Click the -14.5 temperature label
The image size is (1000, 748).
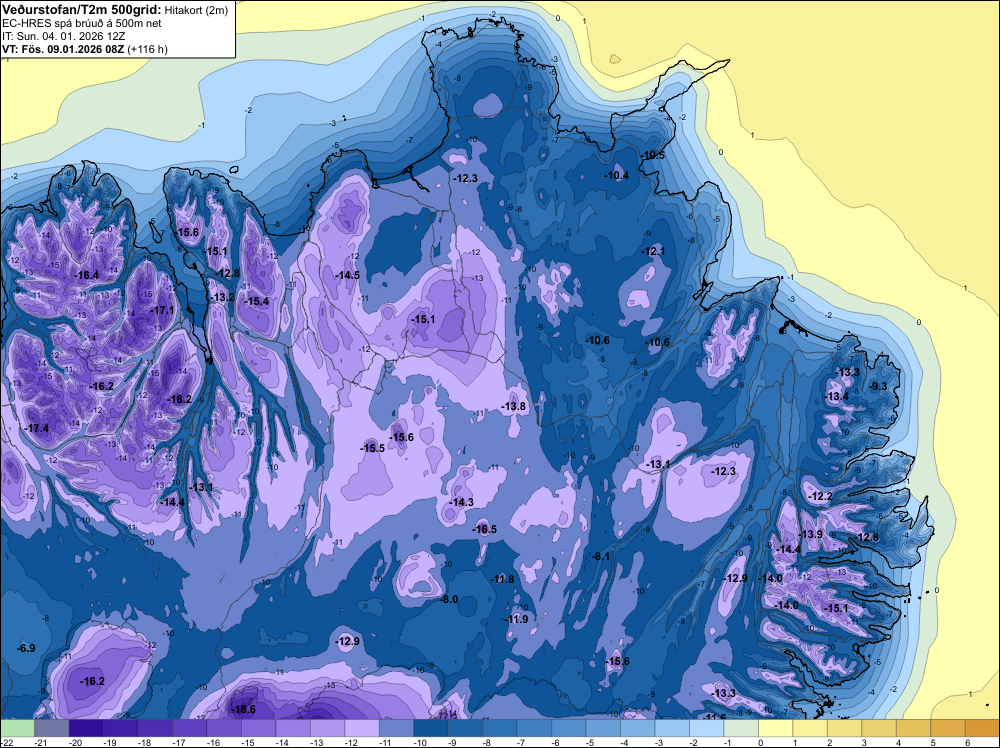[x=348, y=275]
